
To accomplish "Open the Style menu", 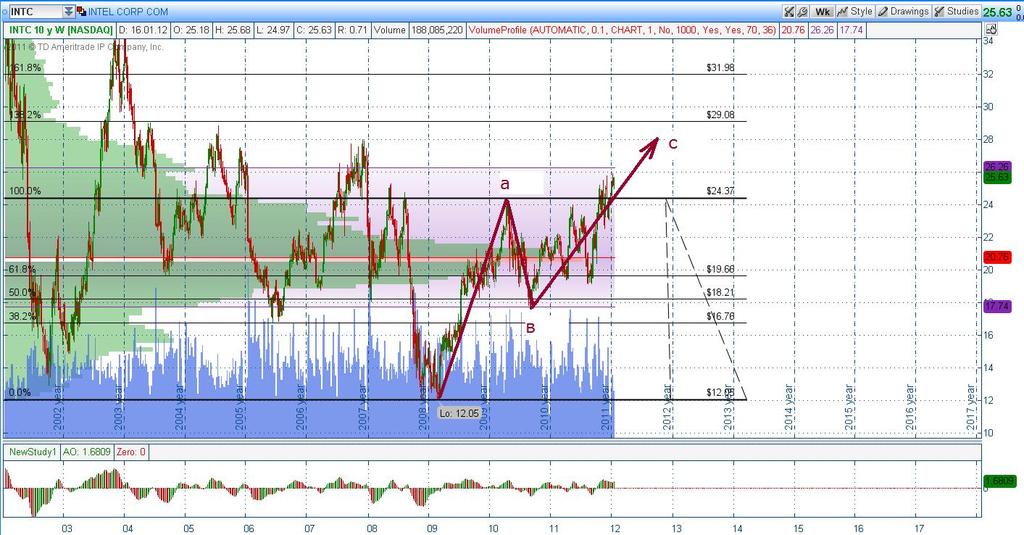I will click(x=855, y=12).
